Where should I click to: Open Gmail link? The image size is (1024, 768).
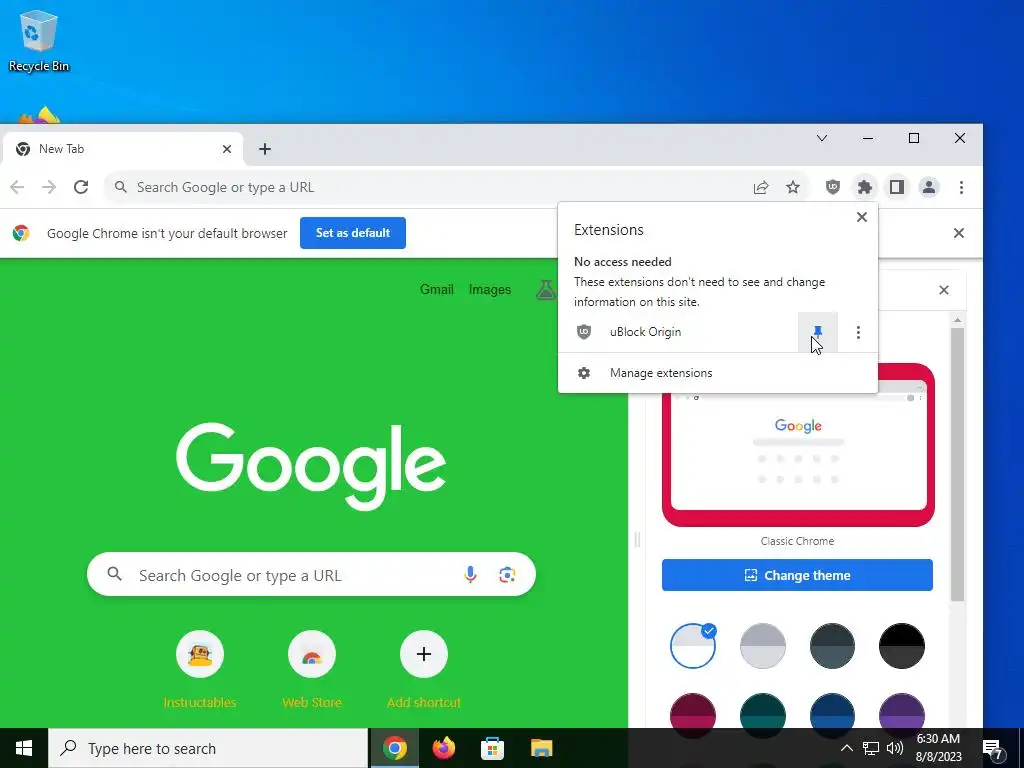tap(437, 289)
